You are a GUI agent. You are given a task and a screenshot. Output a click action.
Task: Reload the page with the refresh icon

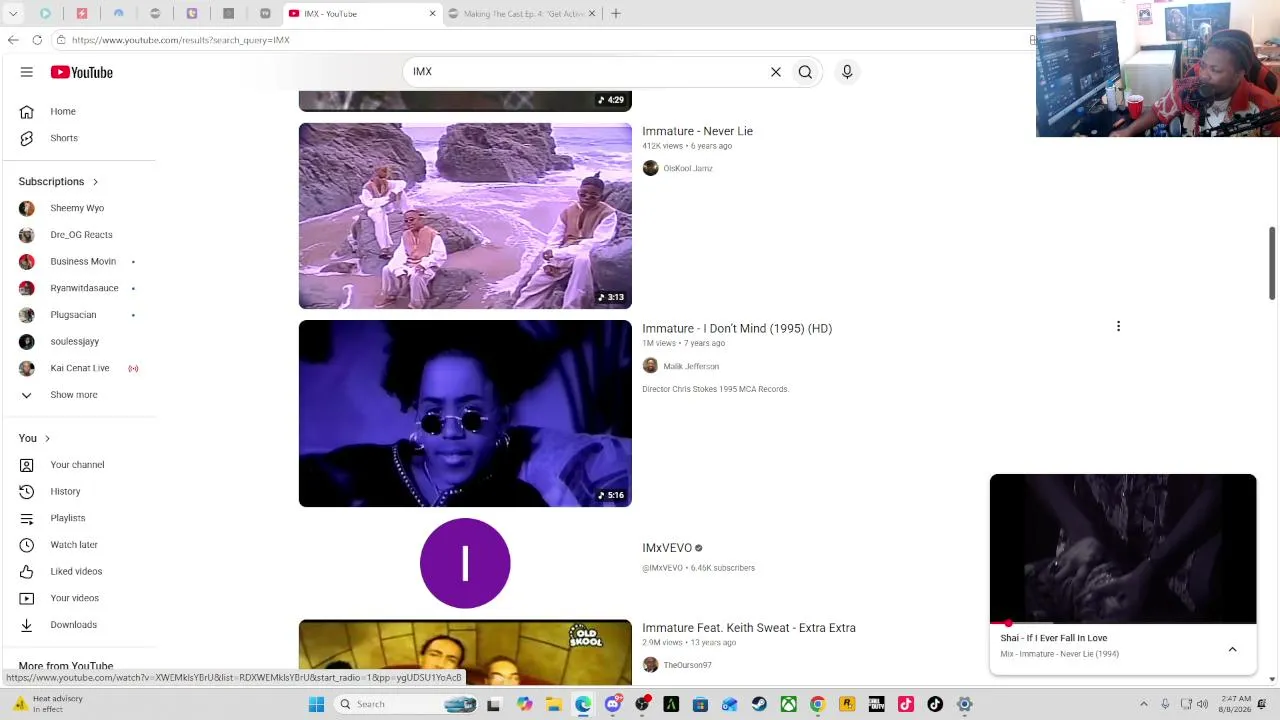click(37, 40)
